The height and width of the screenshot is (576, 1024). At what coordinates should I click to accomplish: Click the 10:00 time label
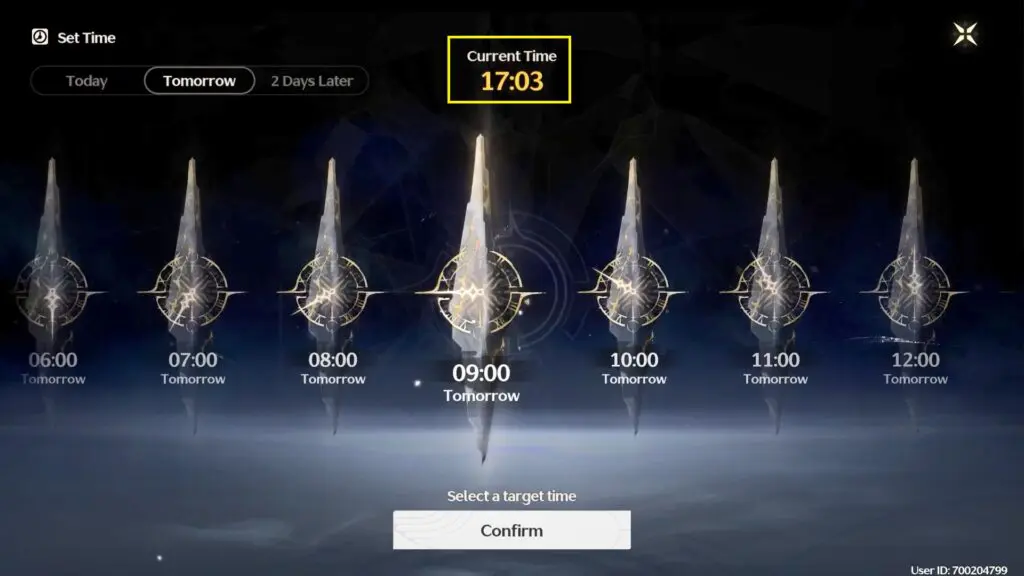click(634, 360)
